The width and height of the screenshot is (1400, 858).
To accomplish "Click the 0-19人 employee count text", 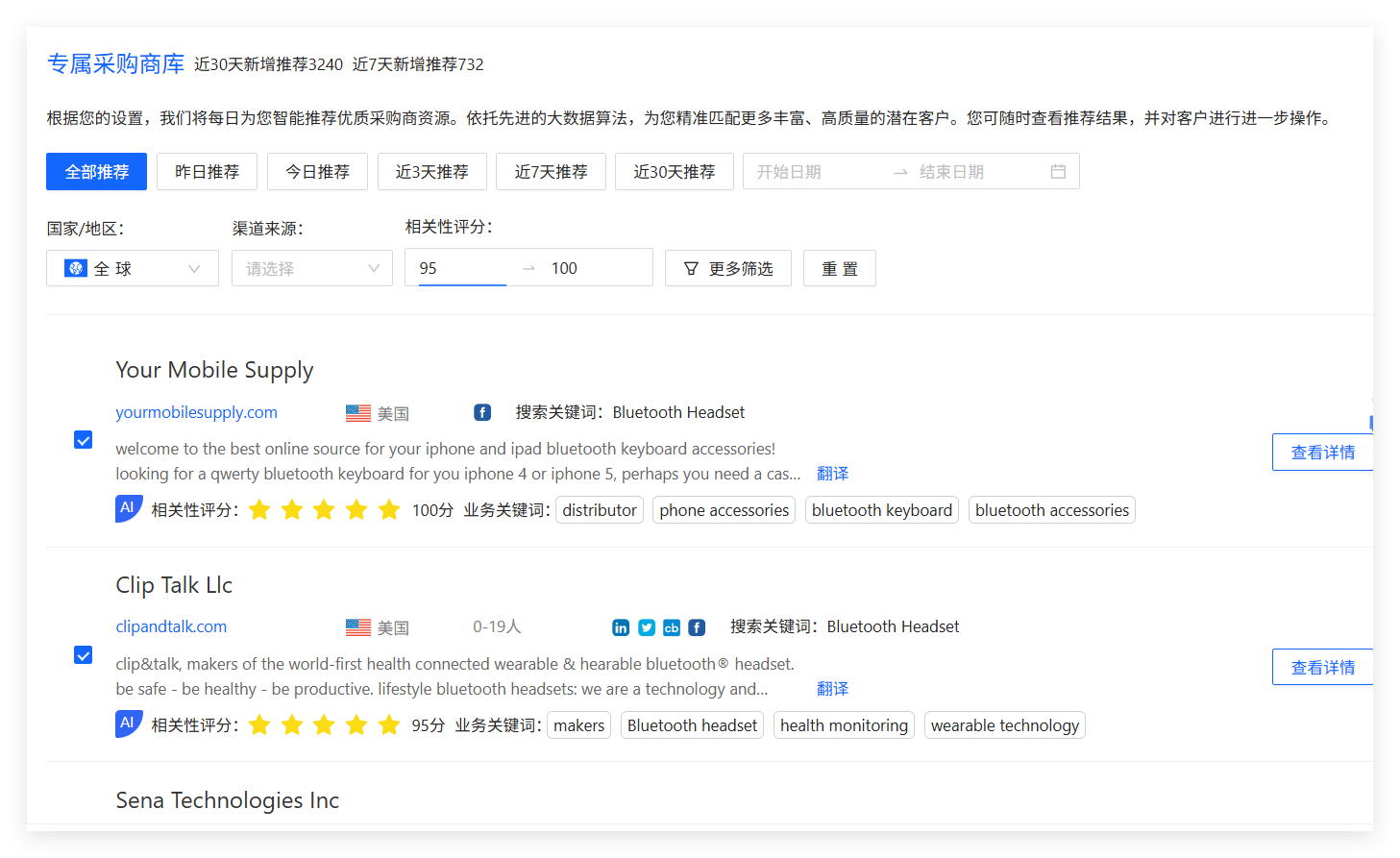I will tap(497, 626).
